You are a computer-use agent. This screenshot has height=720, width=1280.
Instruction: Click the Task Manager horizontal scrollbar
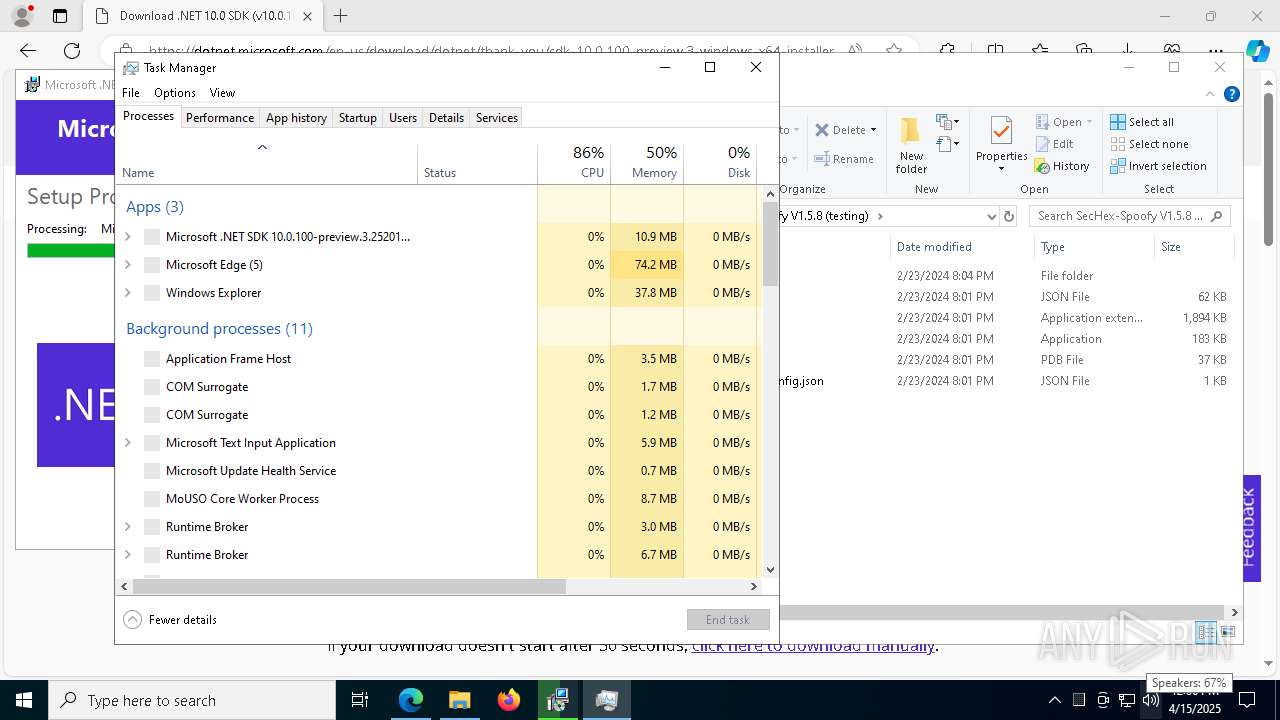(x=348, y=587)
